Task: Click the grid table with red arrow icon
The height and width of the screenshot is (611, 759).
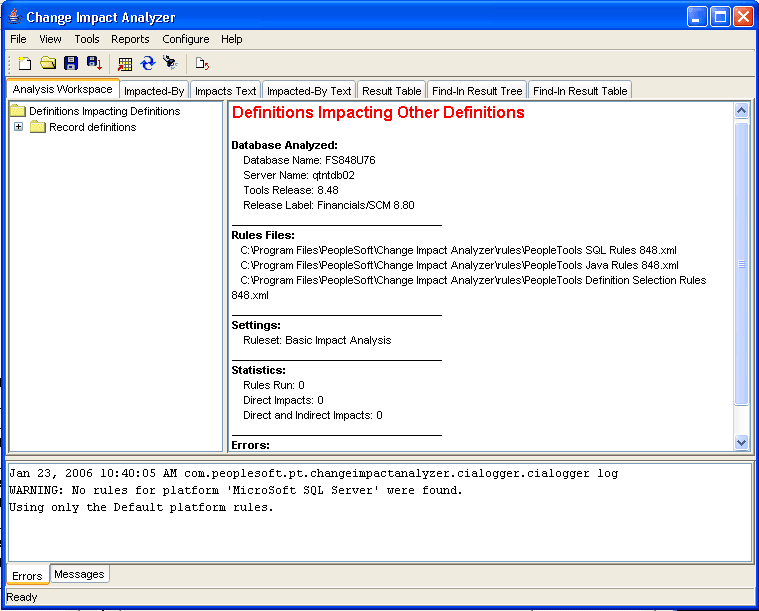Action: coord(125,63)
